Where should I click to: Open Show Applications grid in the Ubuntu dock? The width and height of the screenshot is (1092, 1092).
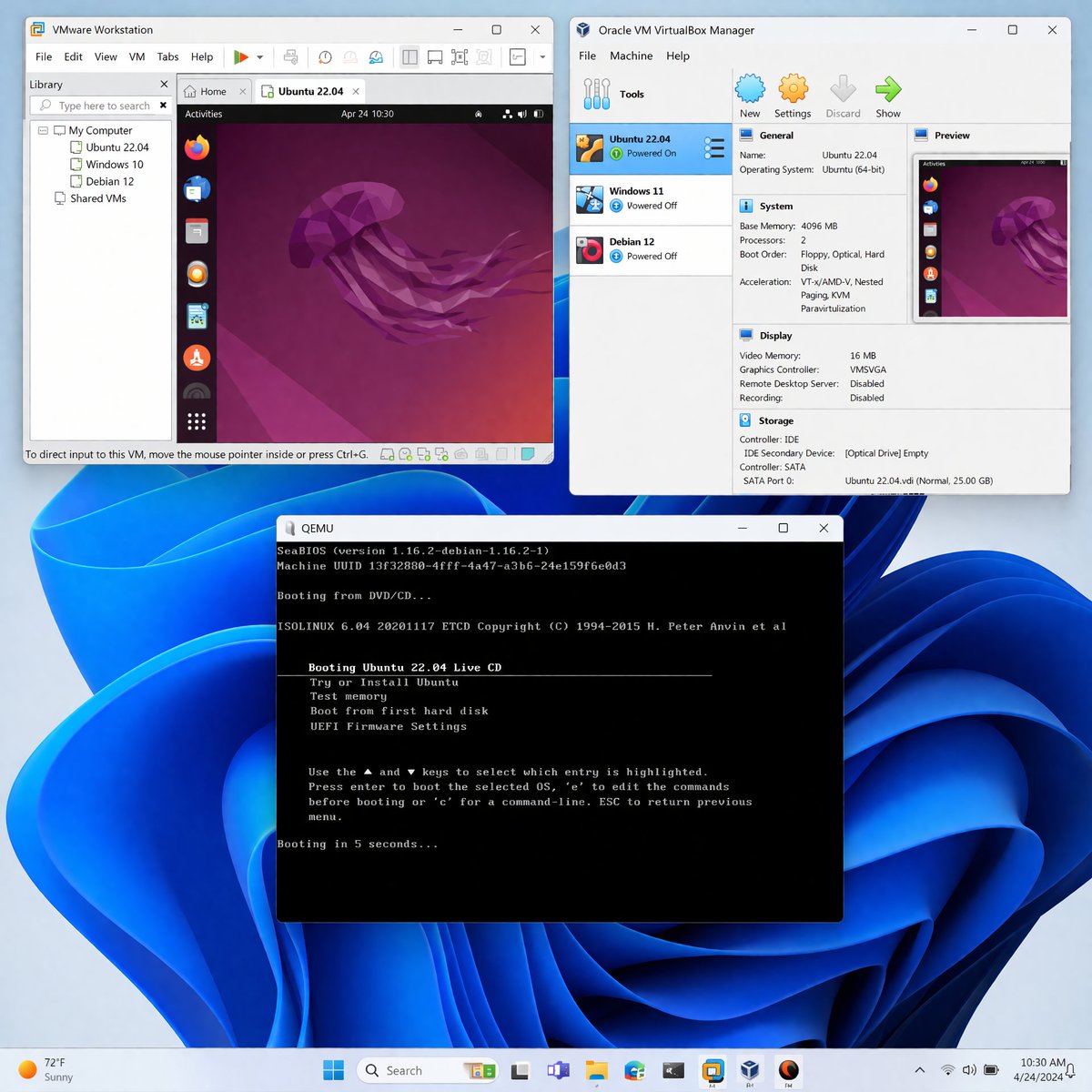click(197, 420)
